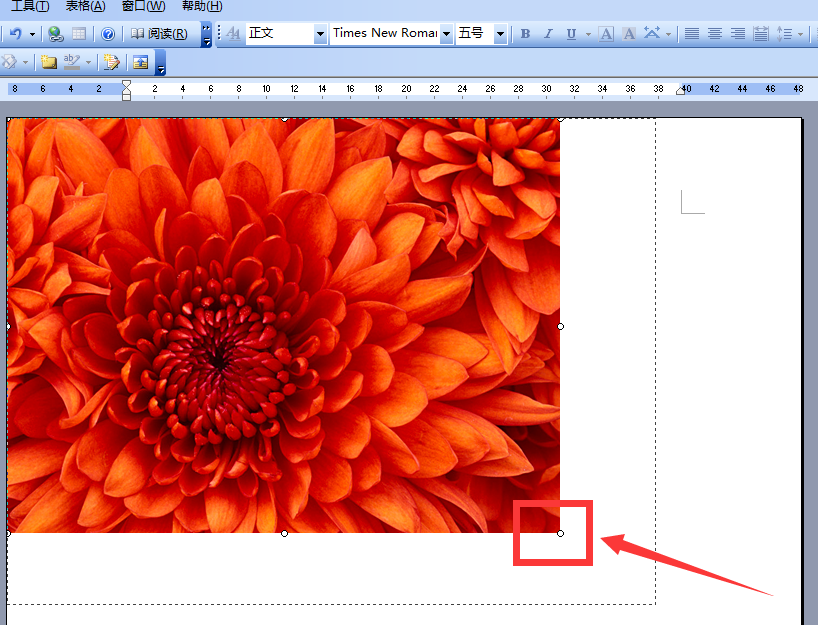Toggle Underline formatting
Screen dimensions: 818x625
pyautogui.click(x=571, y=34)
